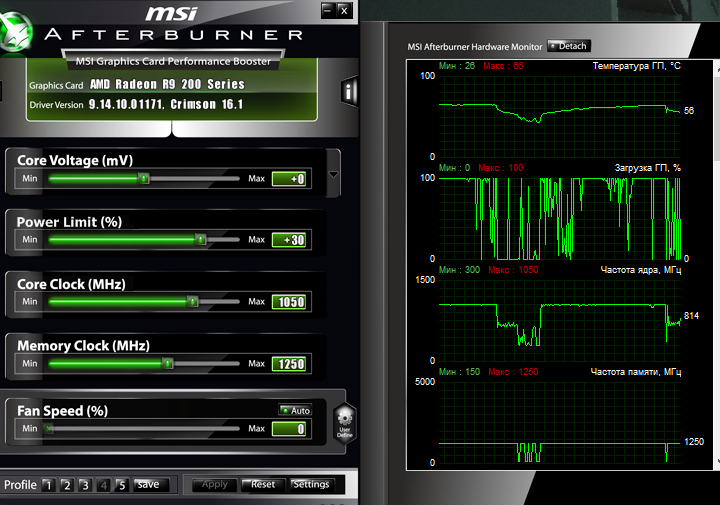The width and height of the screenshot is (720, 505).
Task: Load profile slot 2
Action: pos(67,485)
